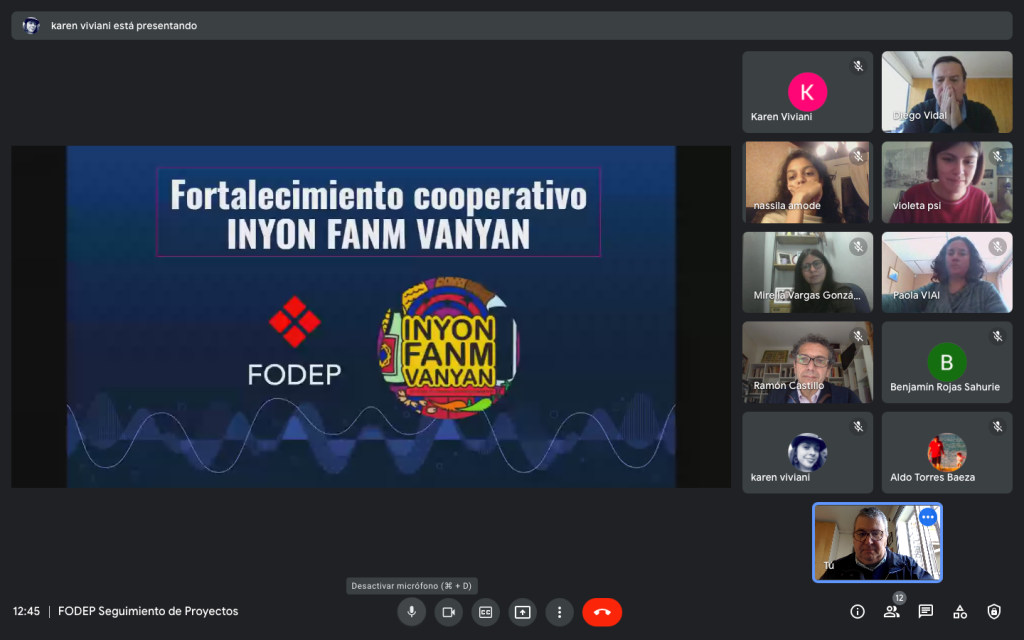Click Benjamín Rojas Sahurie's green B avatar
The height and width of the screenshot is (640, 1024).
coord(946,361)
